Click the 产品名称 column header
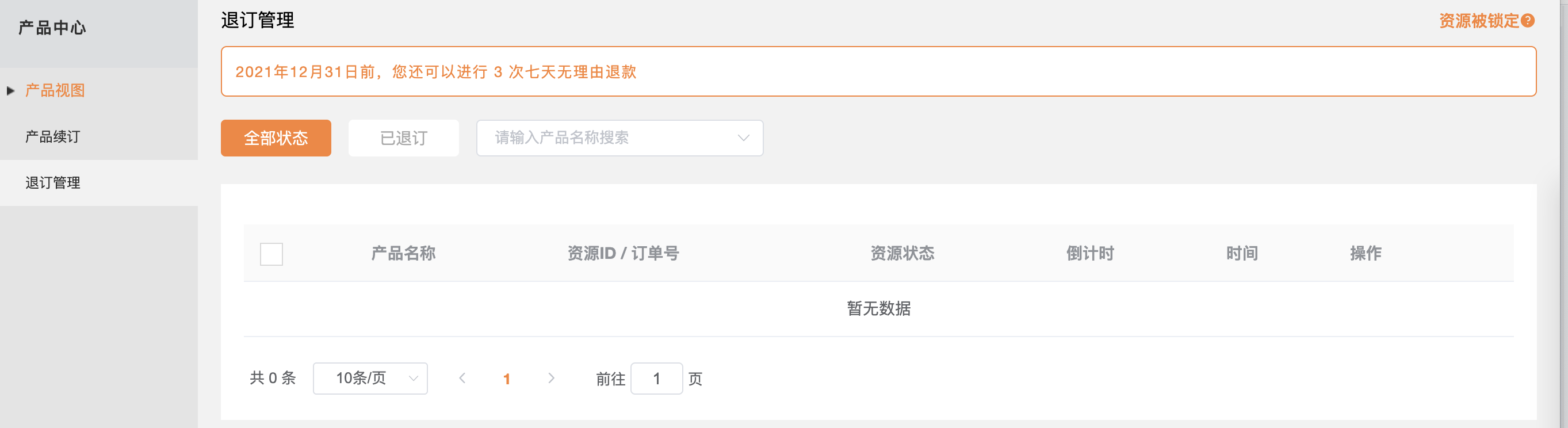This screenshot has width=1568, height=428. [x=403, y=253]
